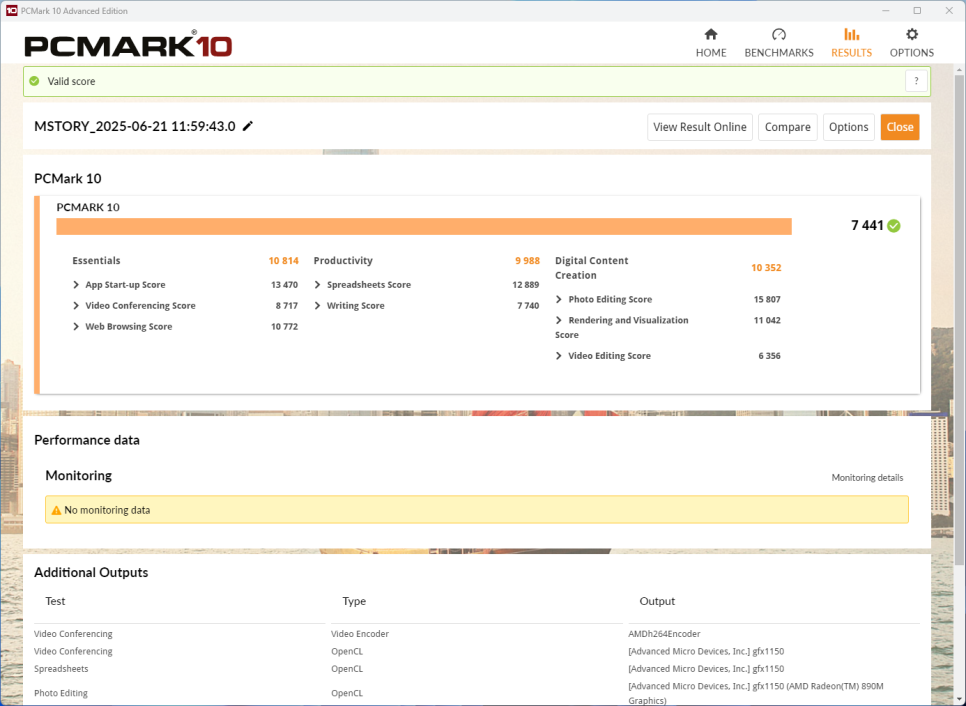This screenshot has width=966, height=706.
Task: Expand Writing Score details
Action: click(x=318, y=306)
